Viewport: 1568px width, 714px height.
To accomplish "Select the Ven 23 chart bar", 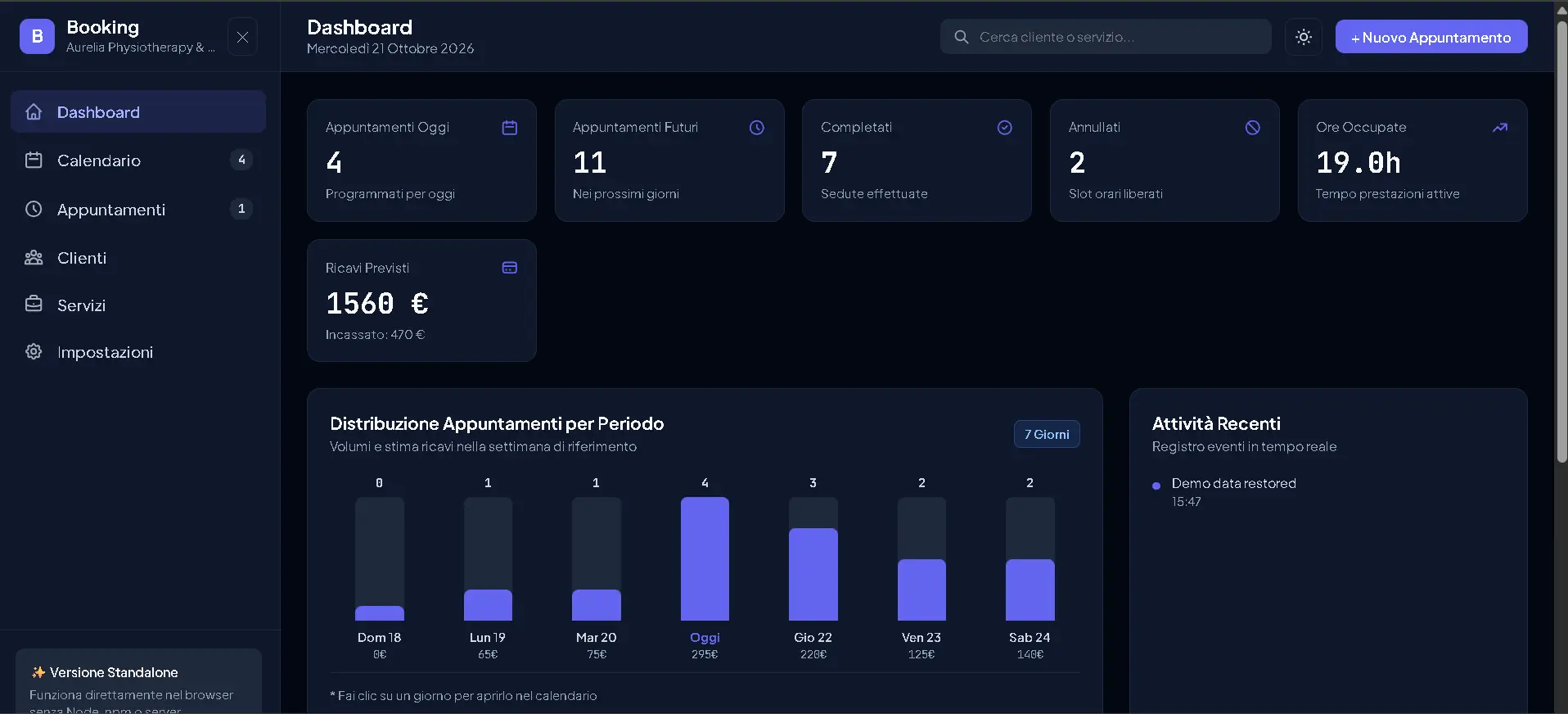I will (x=921, y=559).
